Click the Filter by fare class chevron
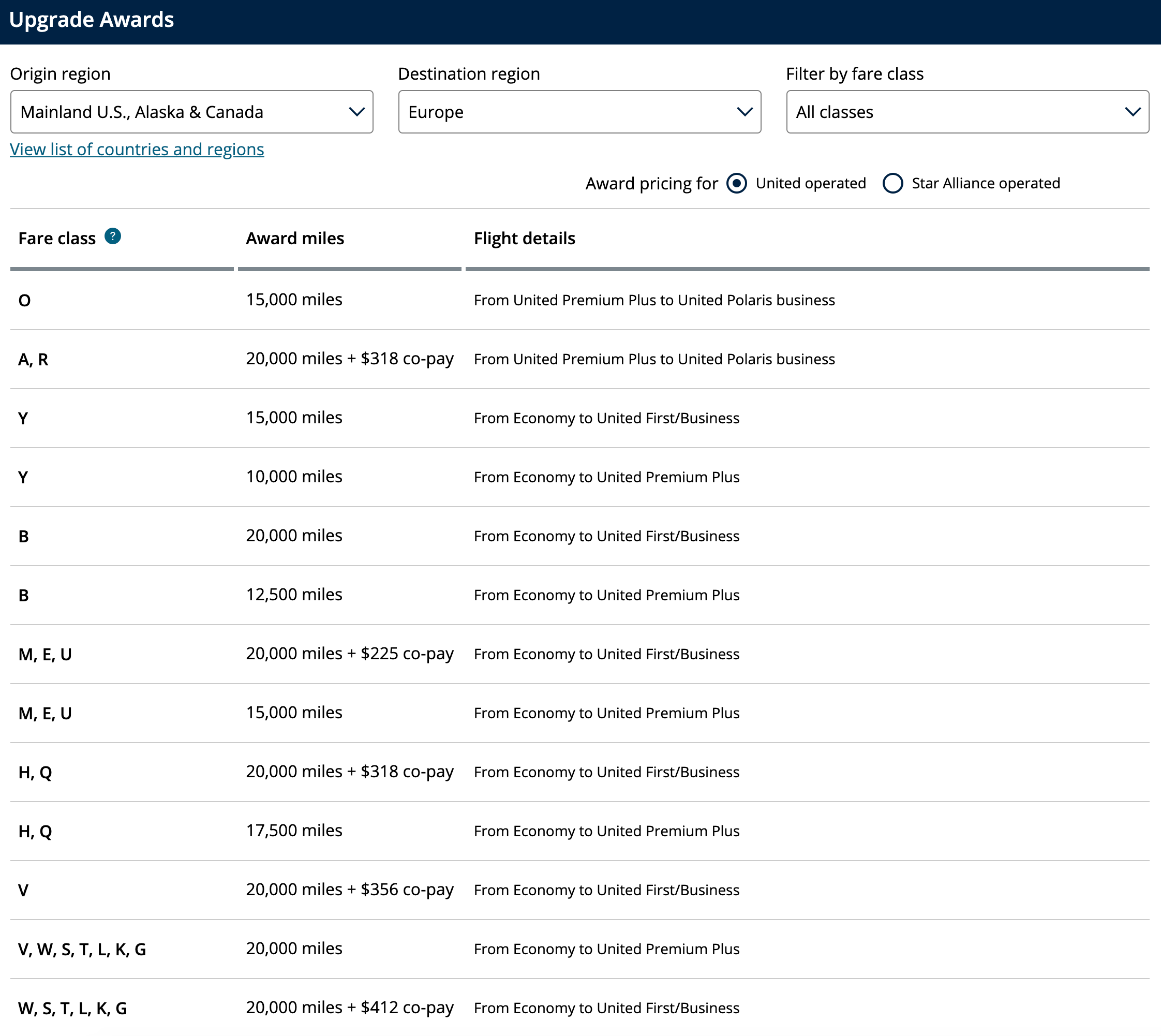The height and width of the screenshot is (1036, 1161). coord(1133,112)
